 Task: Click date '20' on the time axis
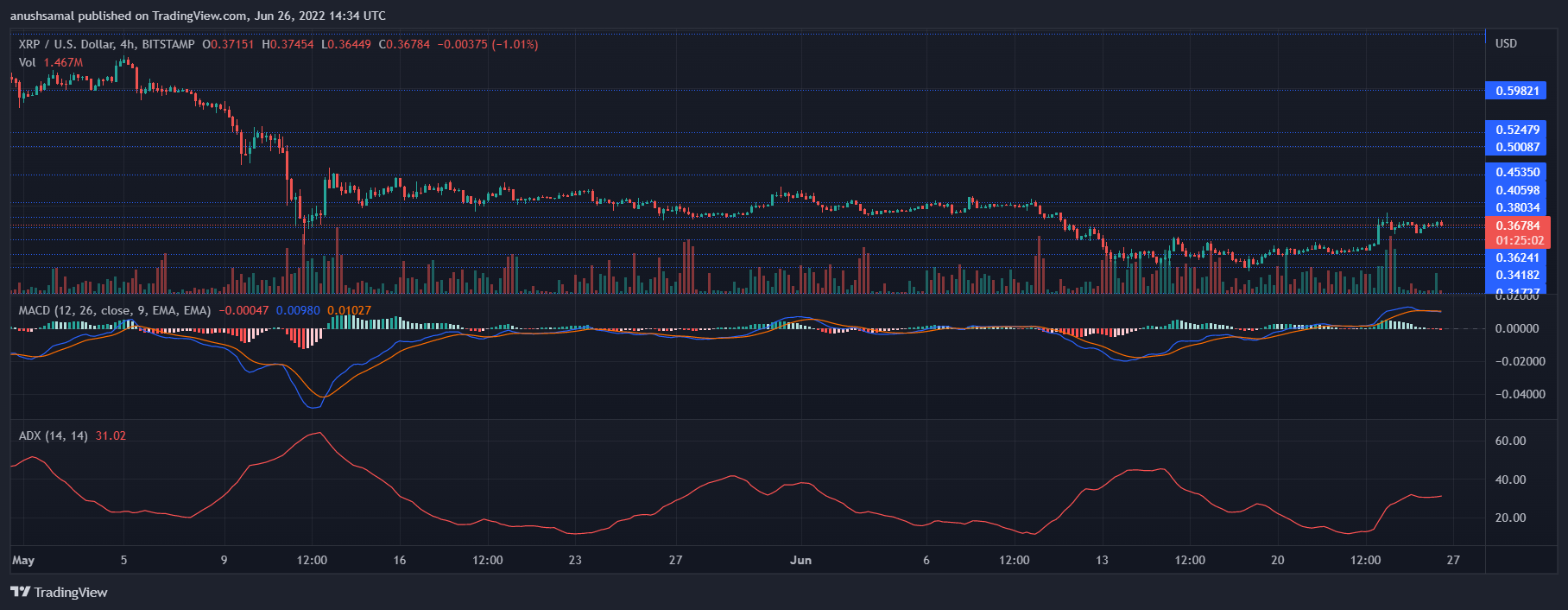pos(1277,560)
